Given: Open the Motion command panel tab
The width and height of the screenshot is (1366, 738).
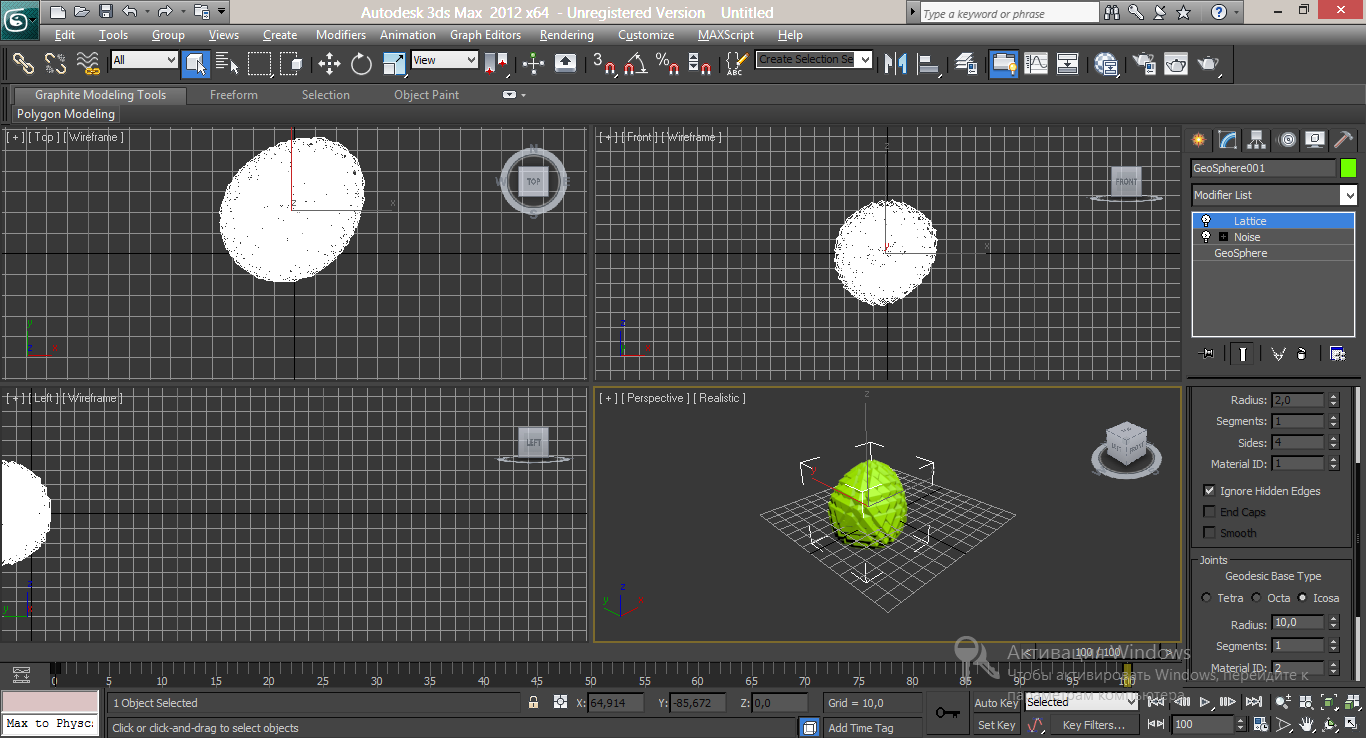Looking at the screenshot, I should (x=1287, y=140).
